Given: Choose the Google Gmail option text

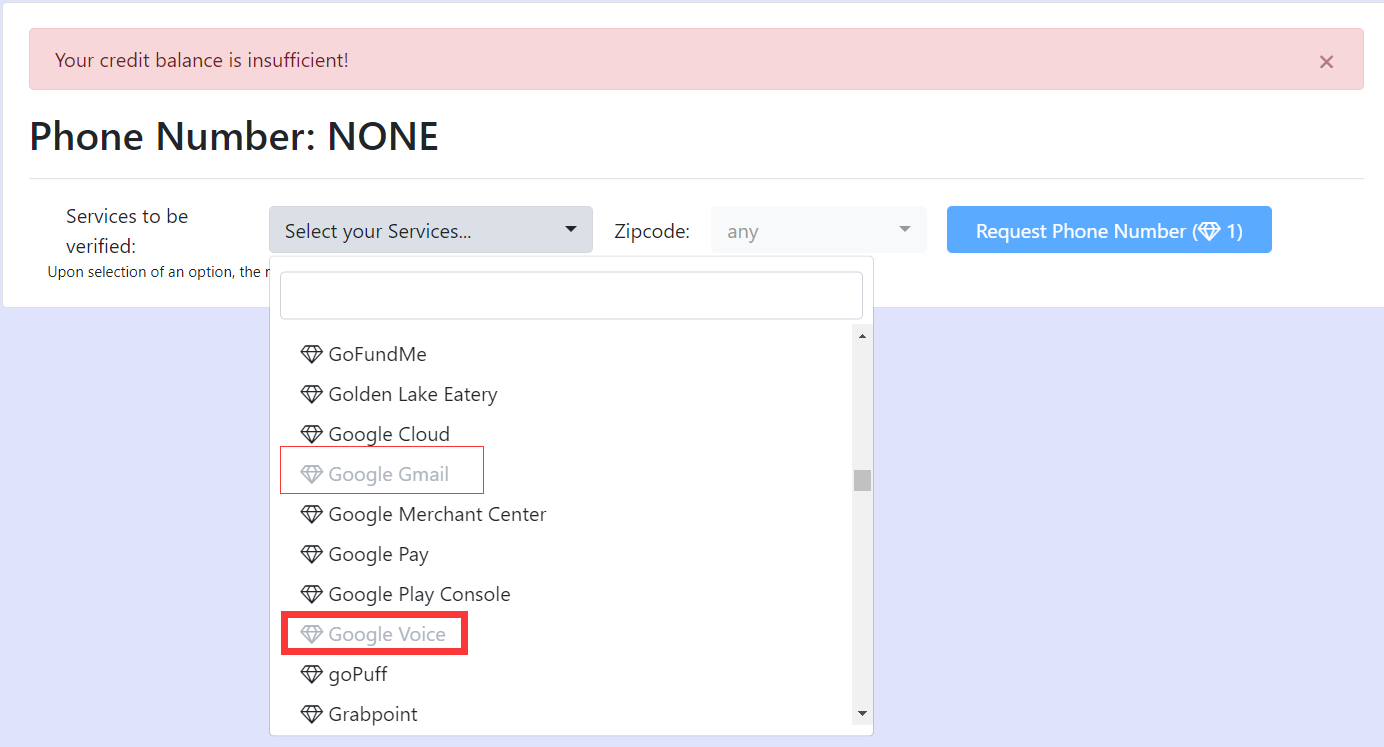Looking at the screenshot, I should [x=388, y=474].
